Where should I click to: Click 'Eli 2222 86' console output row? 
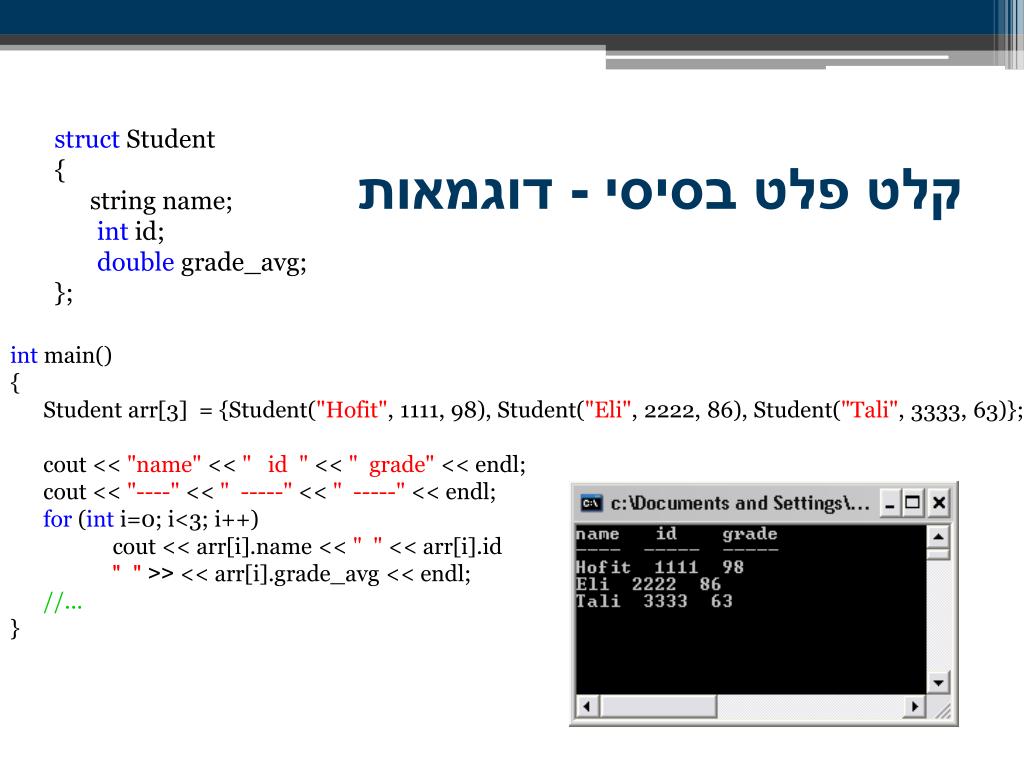[648, 584]
